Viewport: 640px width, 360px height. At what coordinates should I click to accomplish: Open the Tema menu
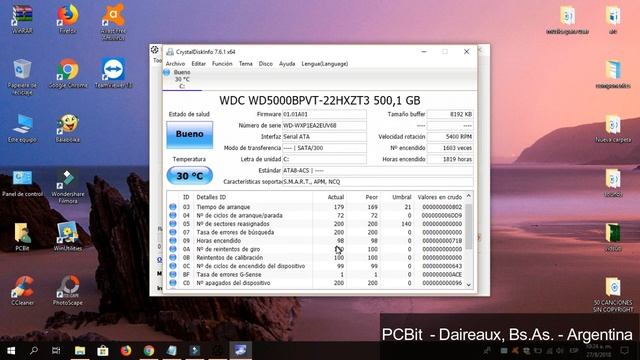(246, 64)
